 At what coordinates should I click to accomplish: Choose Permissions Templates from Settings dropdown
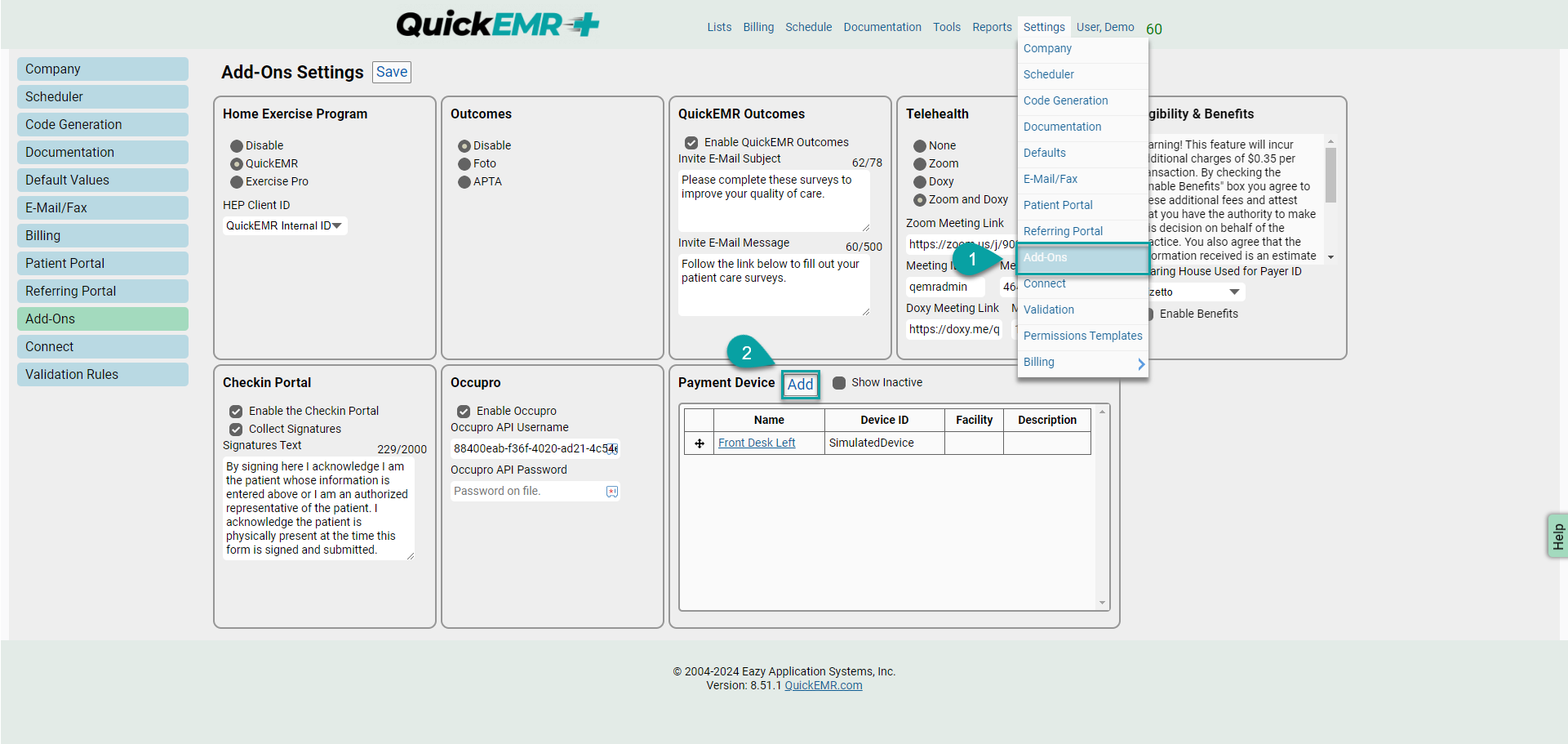1083,336
